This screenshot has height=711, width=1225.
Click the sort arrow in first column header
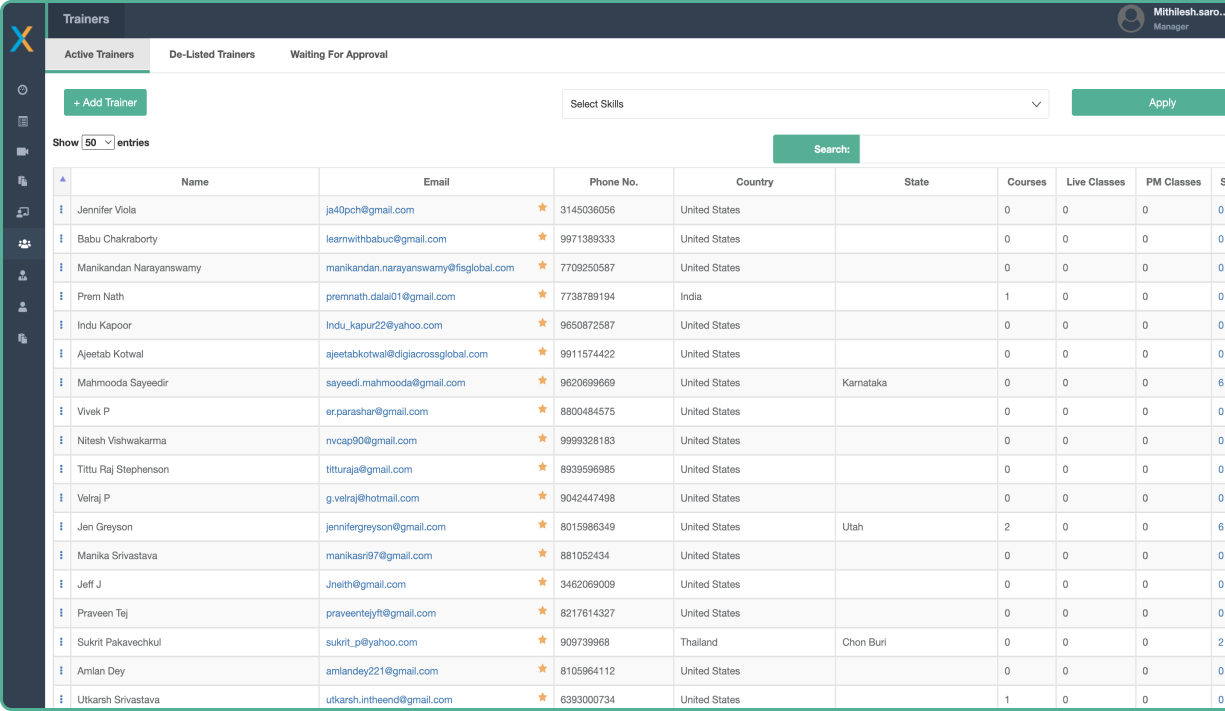coord(62,180)
